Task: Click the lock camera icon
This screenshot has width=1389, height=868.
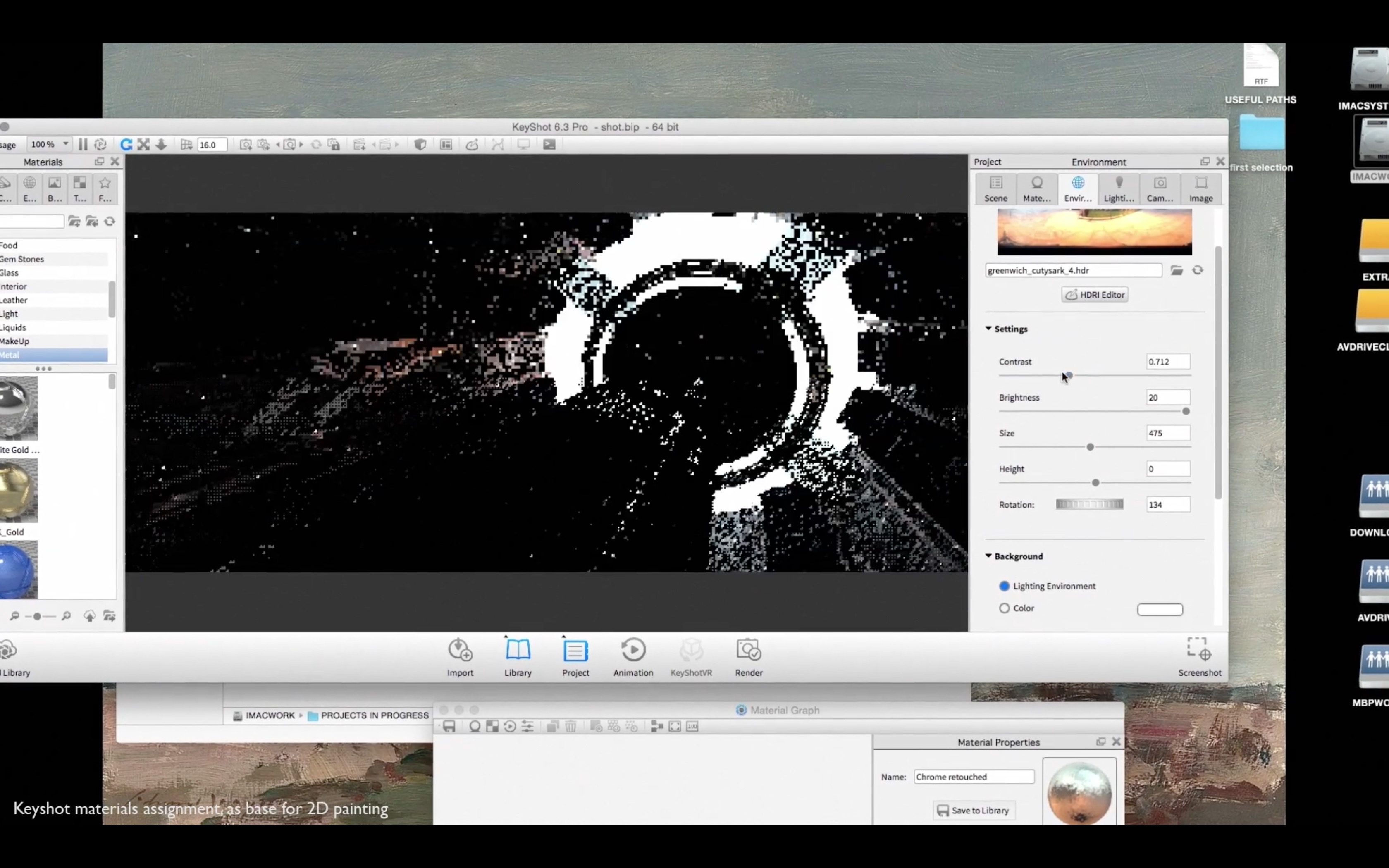Action: pos(334,145)
